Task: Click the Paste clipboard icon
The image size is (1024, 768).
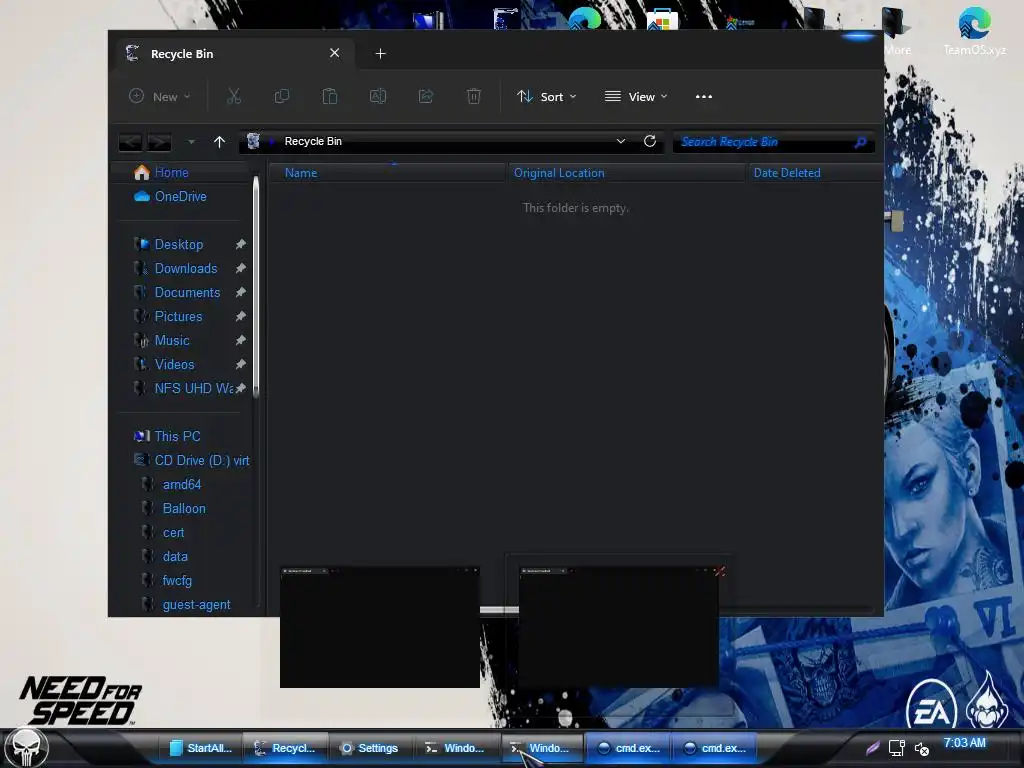Action: 330,97
